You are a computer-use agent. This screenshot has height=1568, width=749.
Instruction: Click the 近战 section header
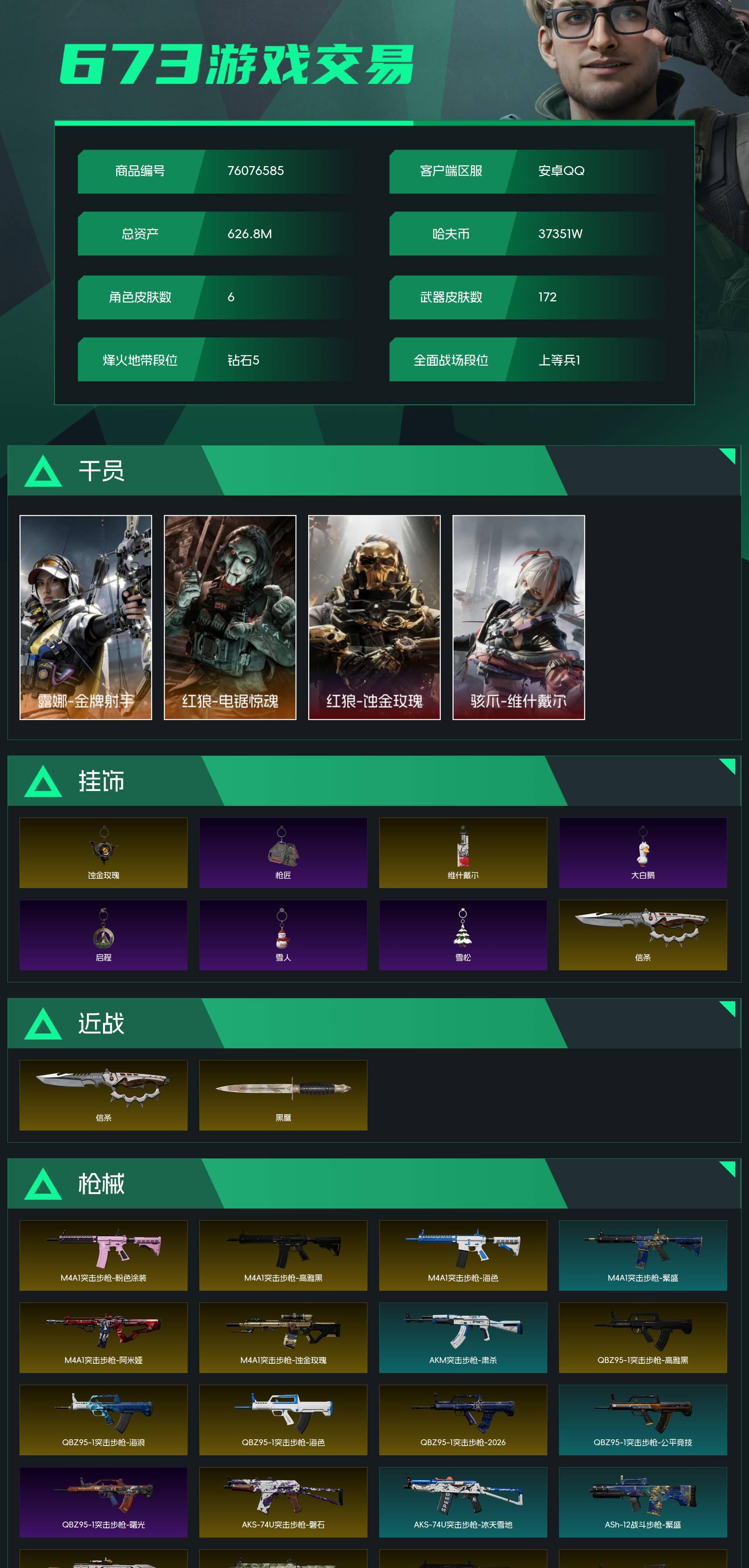pyautogui.click(x=374, y=1023)
